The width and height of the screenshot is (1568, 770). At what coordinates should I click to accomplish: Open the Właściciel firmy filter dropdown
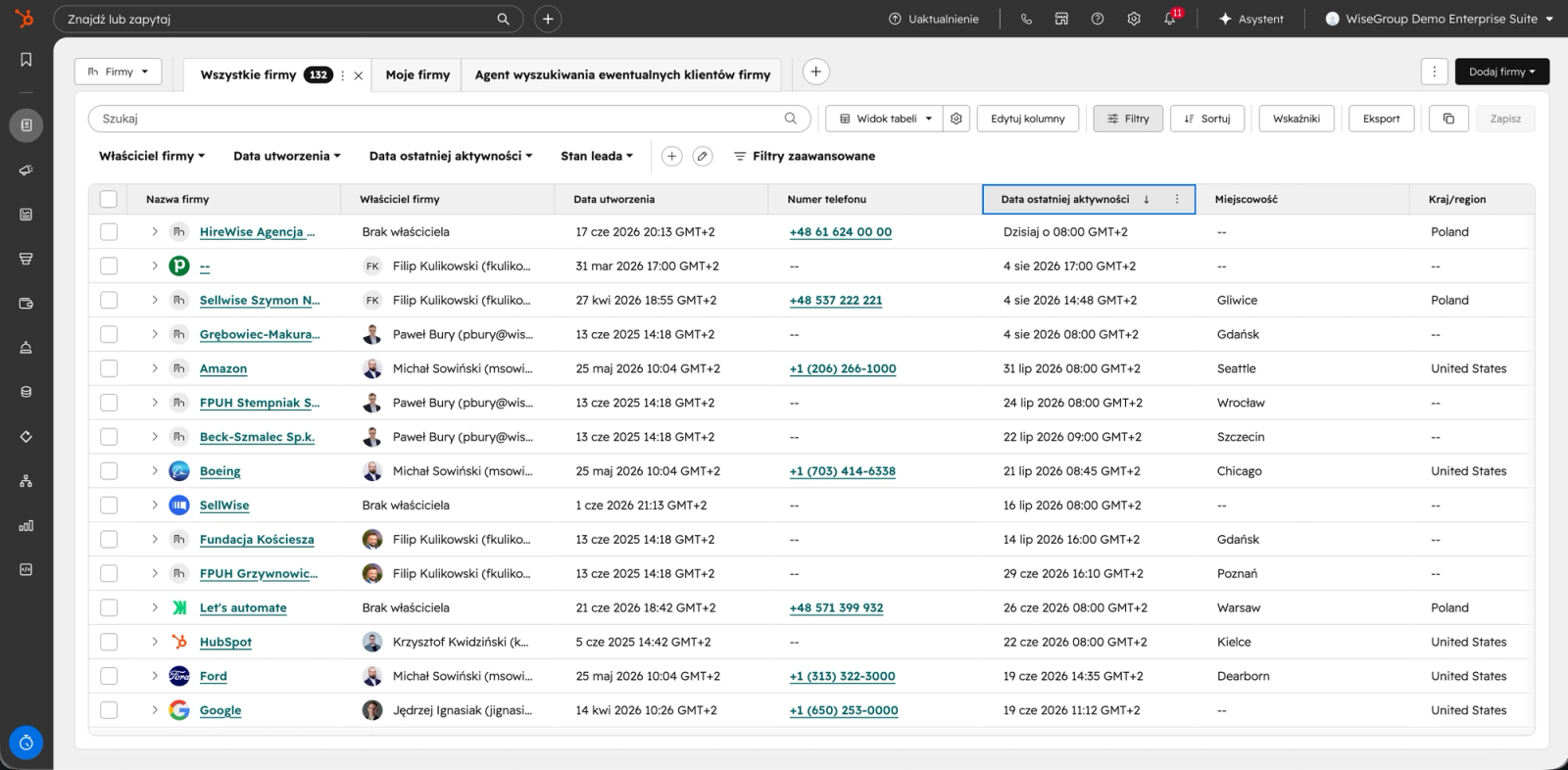152,156
